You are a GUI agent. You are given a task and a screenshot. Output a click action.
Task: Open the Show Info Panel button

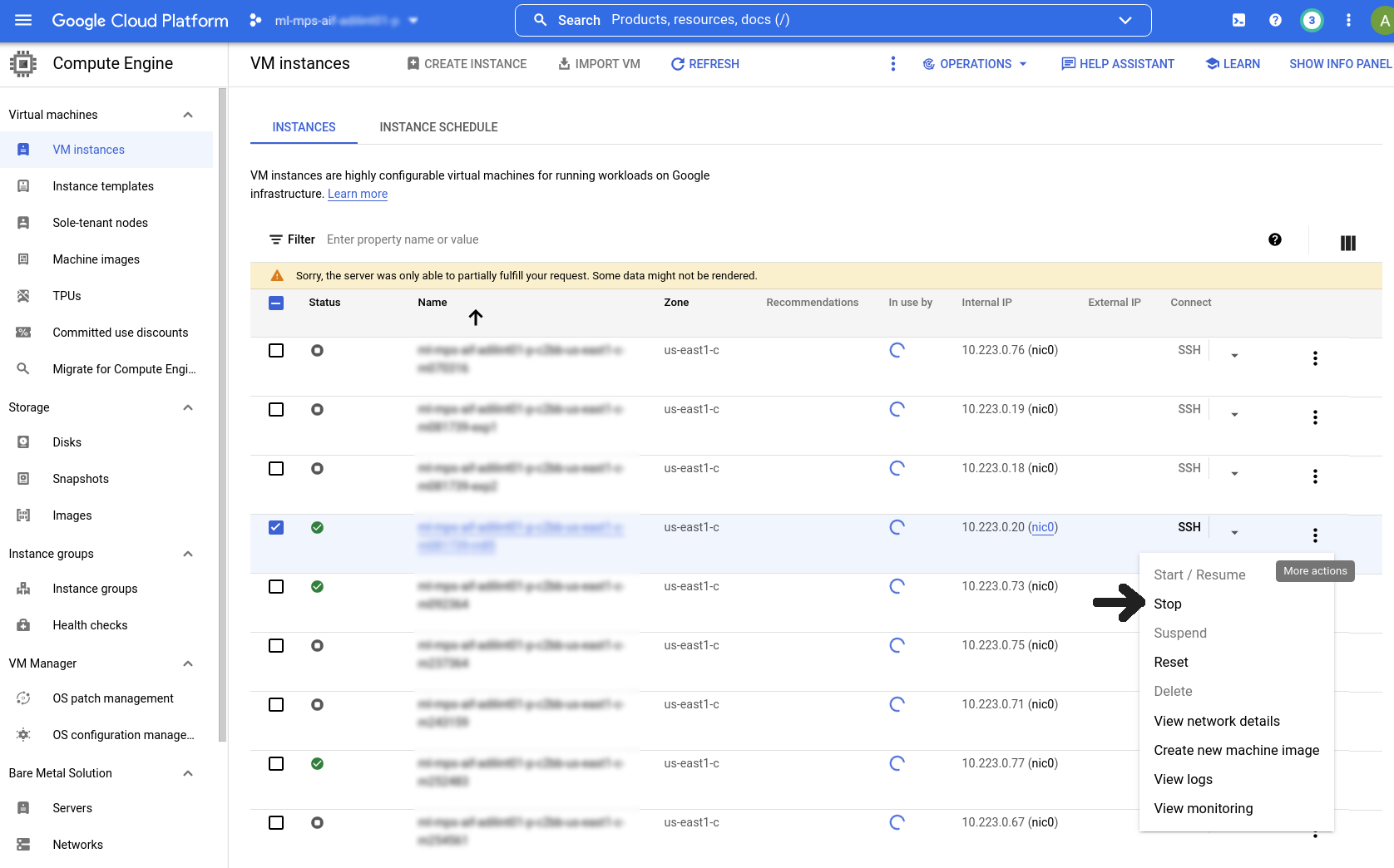[x=1340, y=64]
